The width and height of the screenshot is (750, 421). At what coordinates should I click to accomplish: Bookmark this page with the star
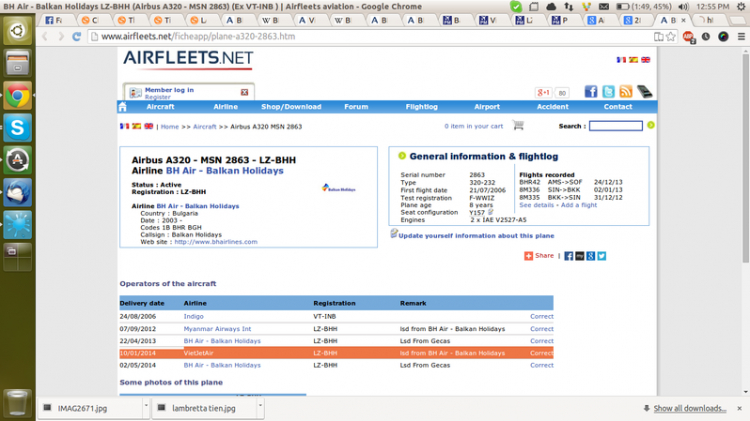pos(671,36)
